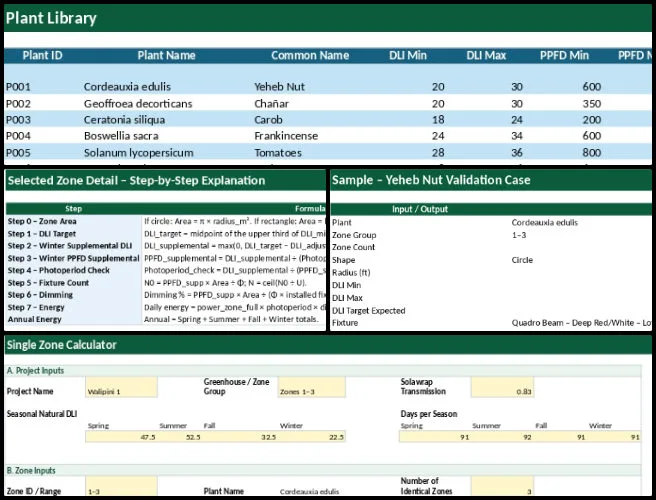Click the Single Zone Calculator title
The height and width of the screenshot is (500, 656).
[62, 345]
